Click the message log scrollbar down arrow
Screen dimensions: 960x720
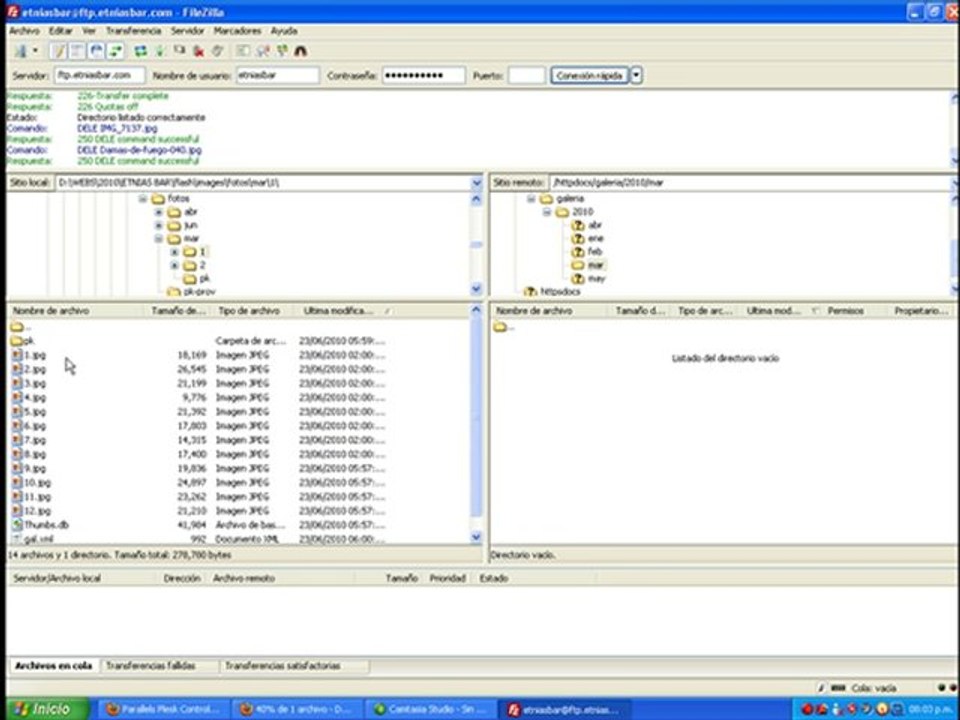point(954,162)
